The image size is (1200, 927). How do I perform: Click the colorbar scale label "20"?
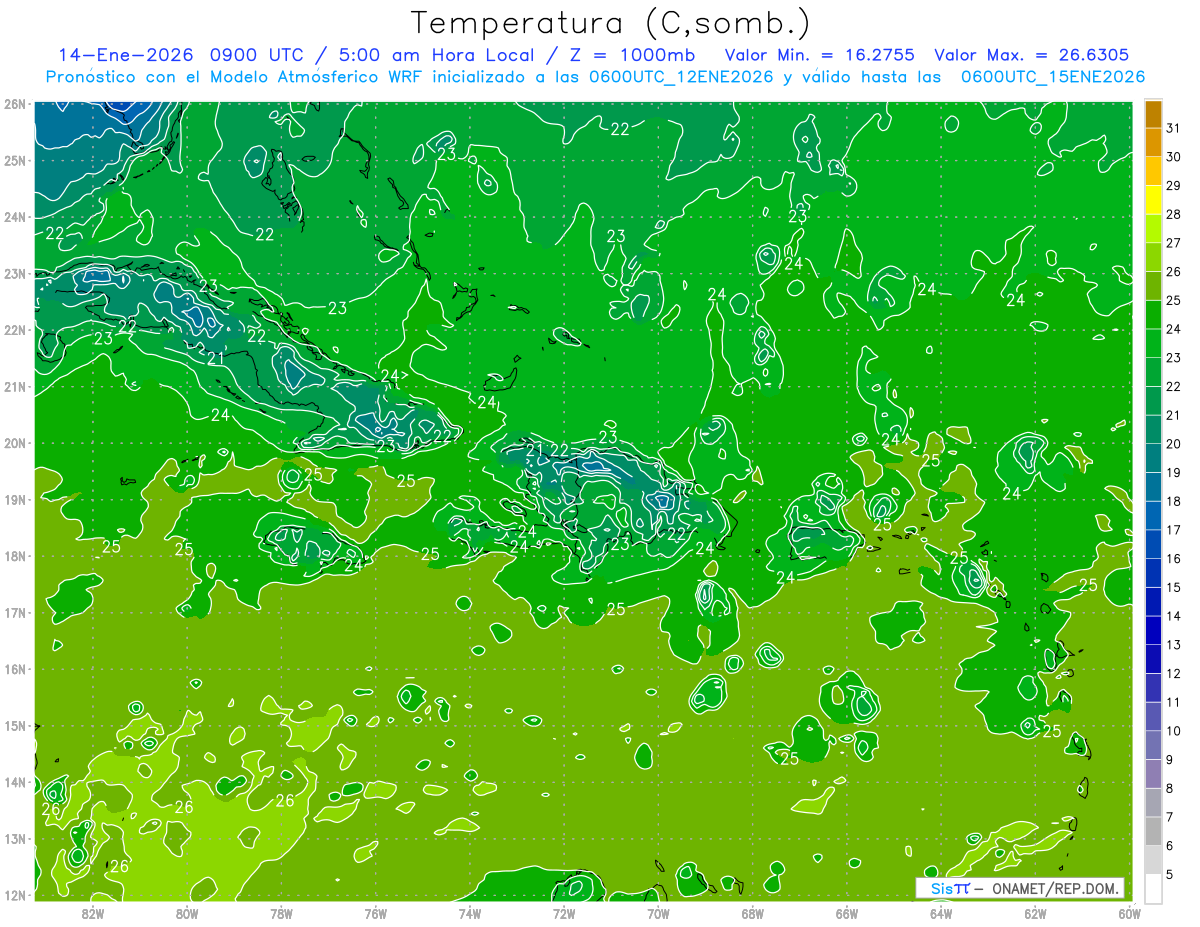1173,444
